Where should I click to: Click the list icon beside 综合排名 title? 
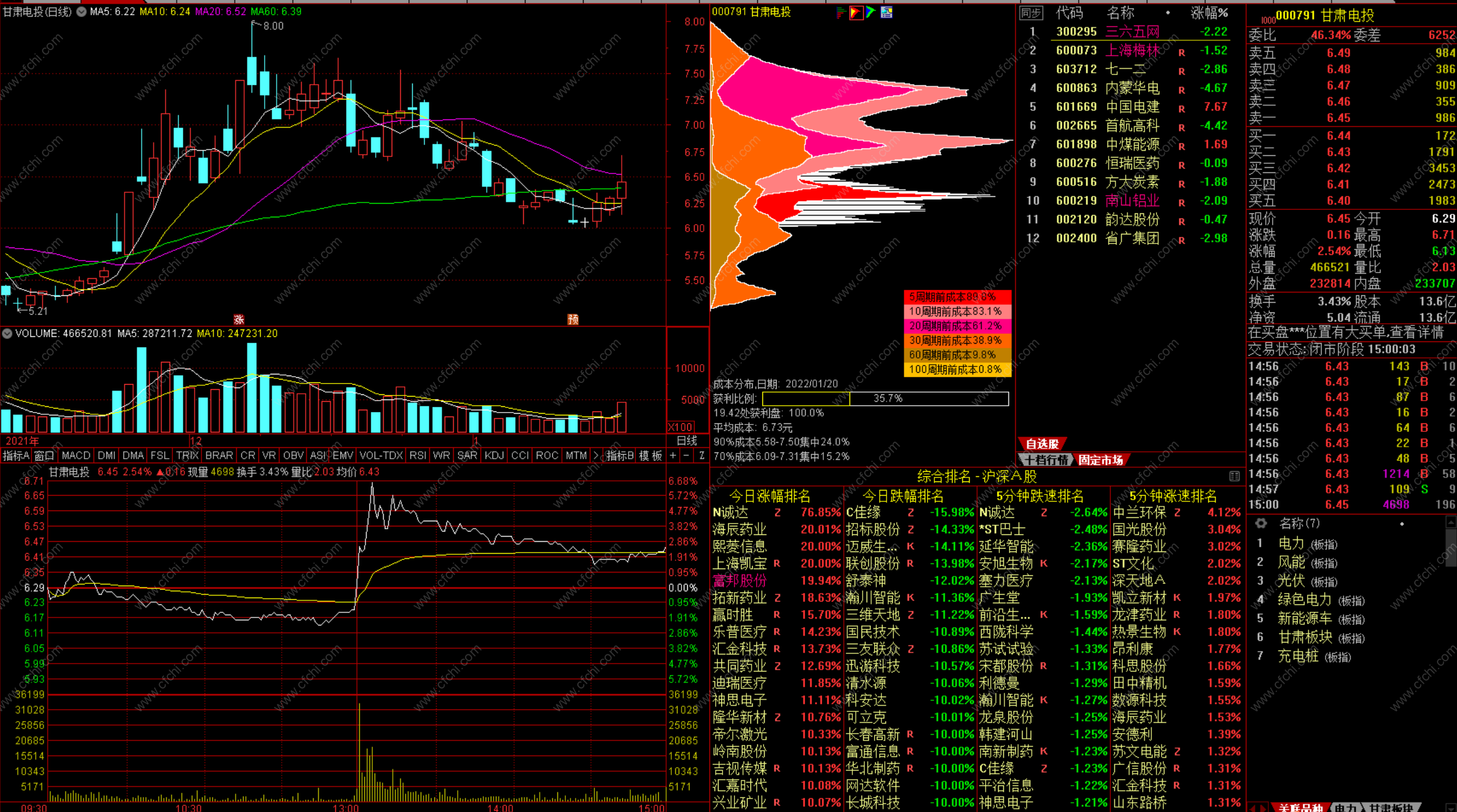[1234, 476]
